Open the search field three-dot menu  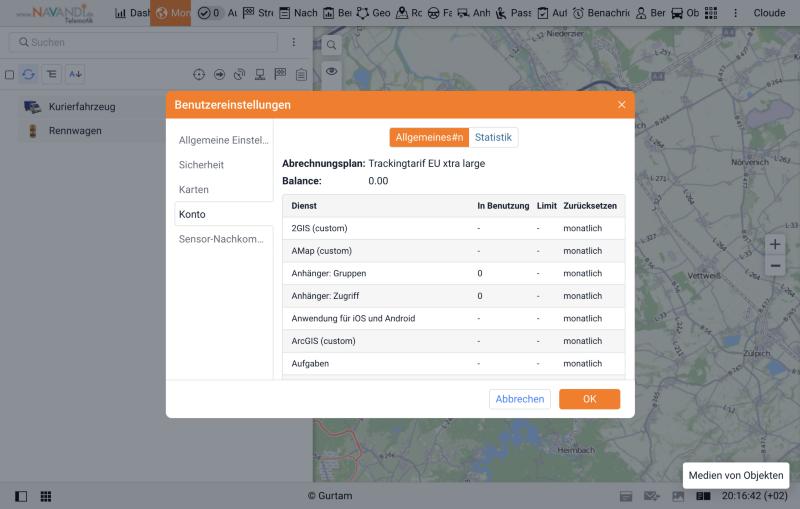(x=294, y=42)
